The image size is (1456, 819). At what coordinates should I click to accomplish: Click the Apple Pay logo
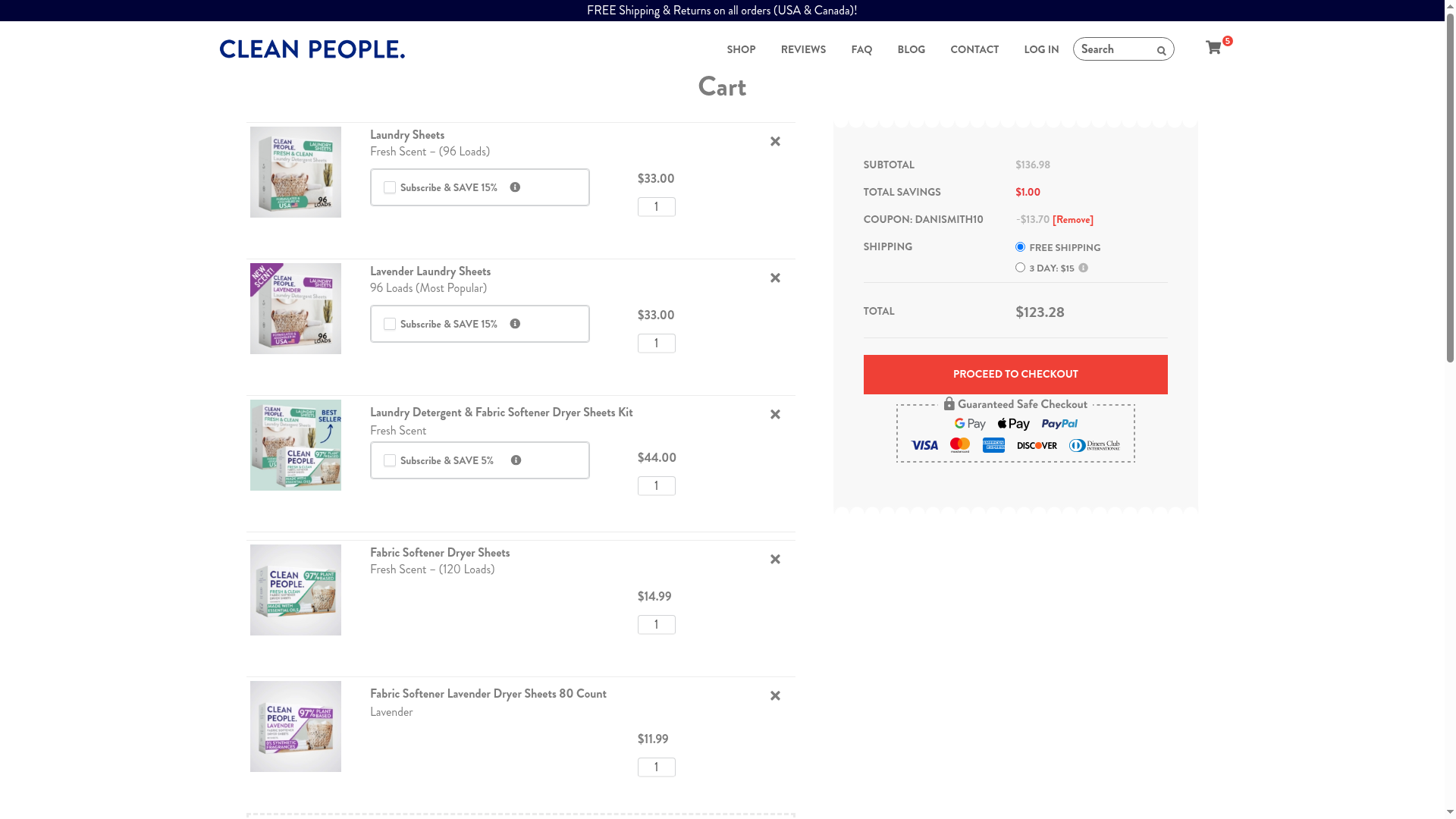[x=1013, y=424]
